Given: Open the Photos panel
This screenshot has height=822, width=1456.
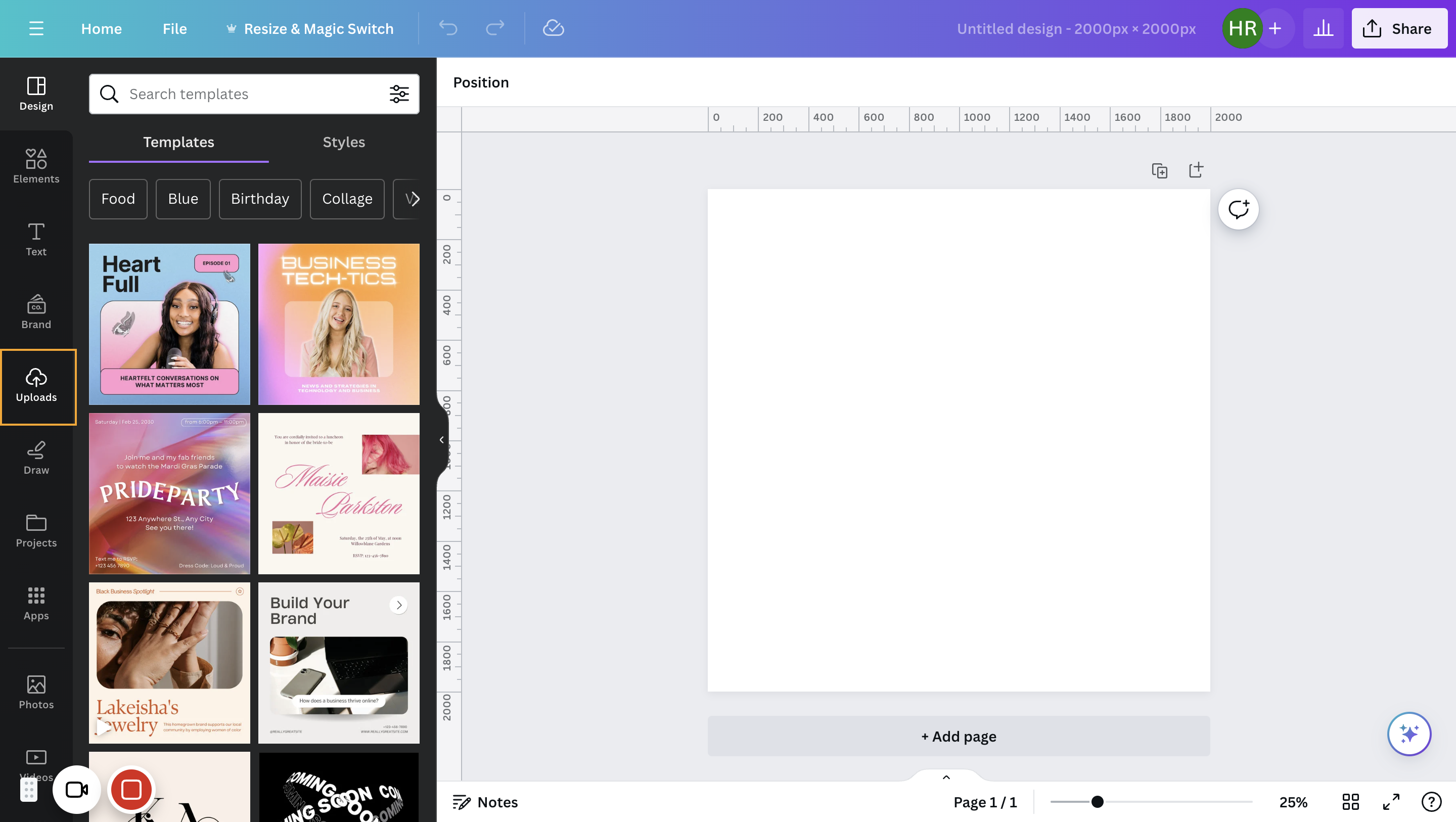Looking at the screenshot, I should tap(36, 693).
